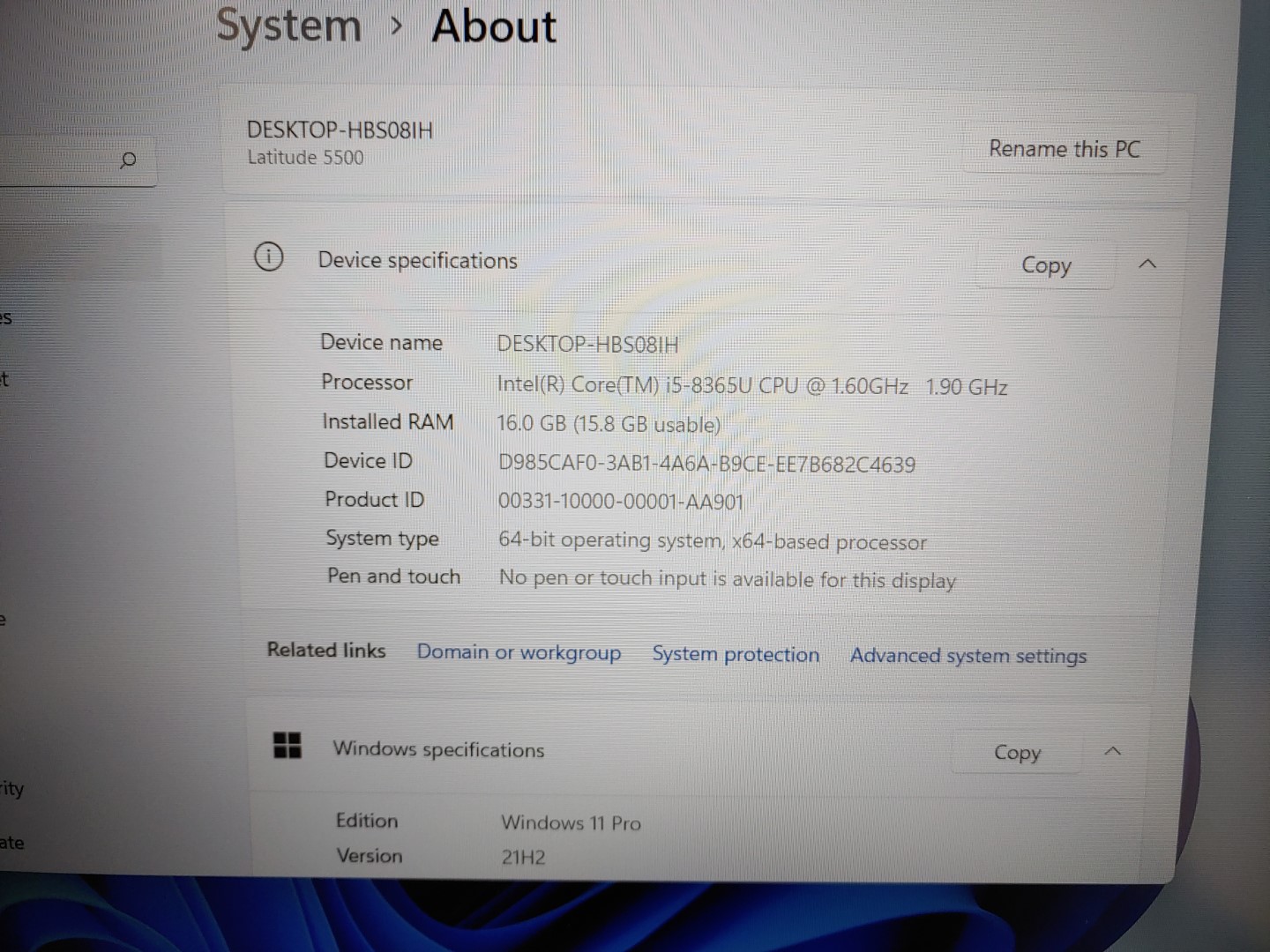Click the Latitude 5500 model text
Viewport: 1270px width, 952px height.
[305, 158]
